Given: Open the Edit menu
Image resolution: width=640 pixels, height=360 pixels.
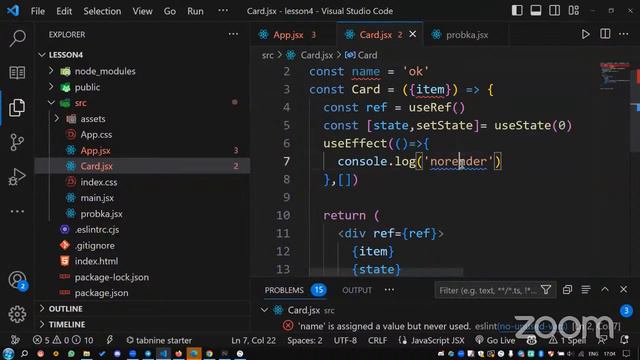Looking at the screenshot, I should [x=64, y=11].
